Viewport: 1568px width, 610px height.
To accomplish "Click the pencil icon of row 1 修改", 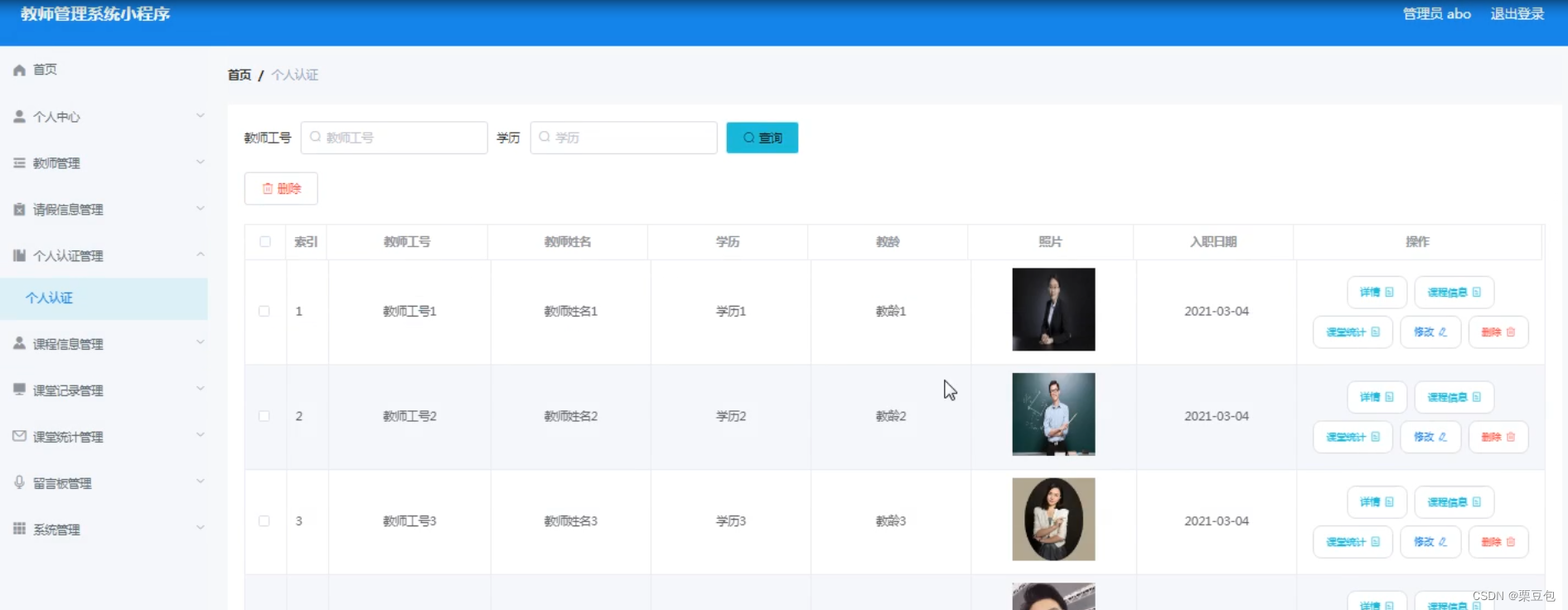I will coord(1443,332).
